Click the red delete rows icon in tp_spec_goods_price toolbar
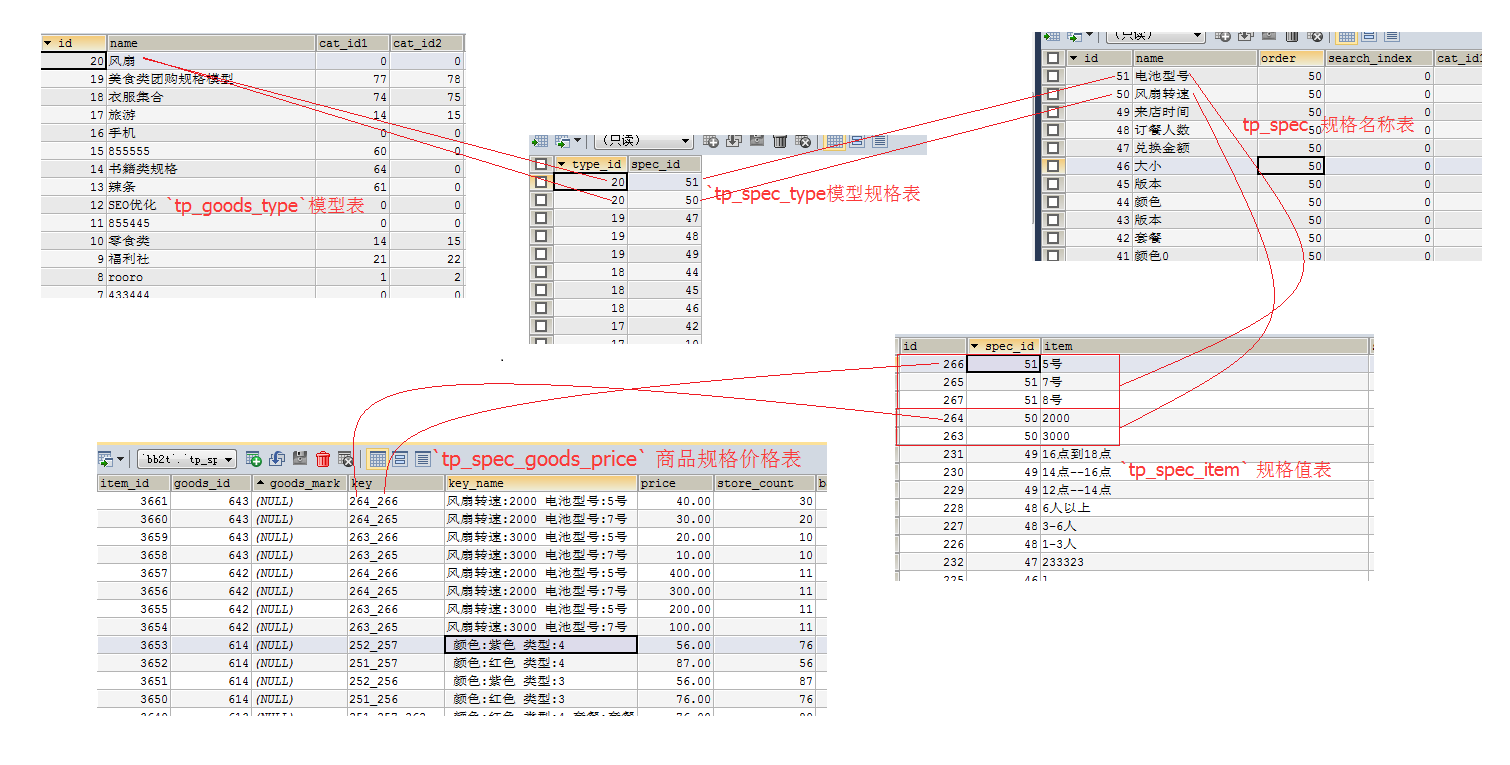The width and height of the screenshot is (1510, 765). 323,459
